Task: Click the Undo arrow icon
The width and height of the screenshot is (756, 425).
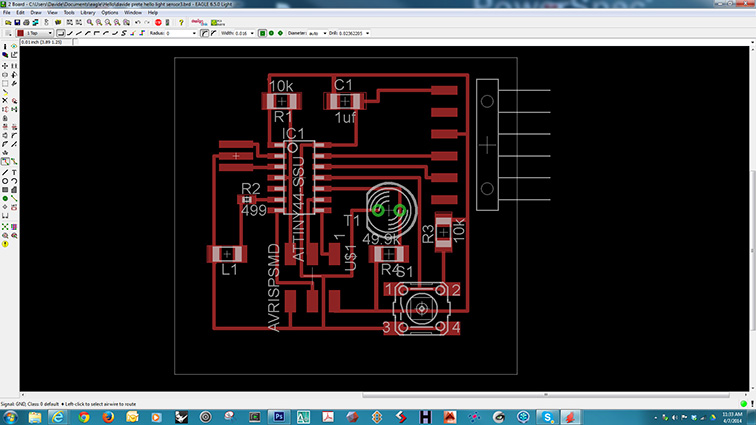Action: tap(138, 23)
